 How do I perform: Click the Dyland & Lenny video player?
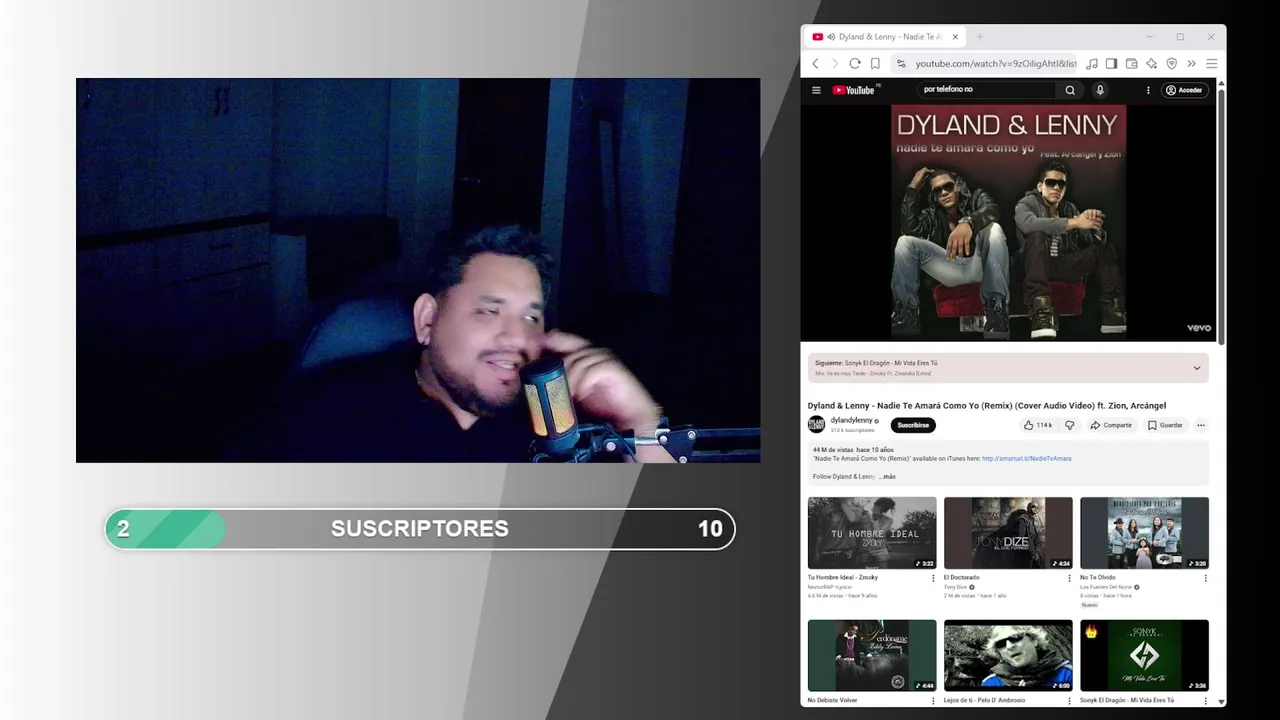[x=1008, y=222]
